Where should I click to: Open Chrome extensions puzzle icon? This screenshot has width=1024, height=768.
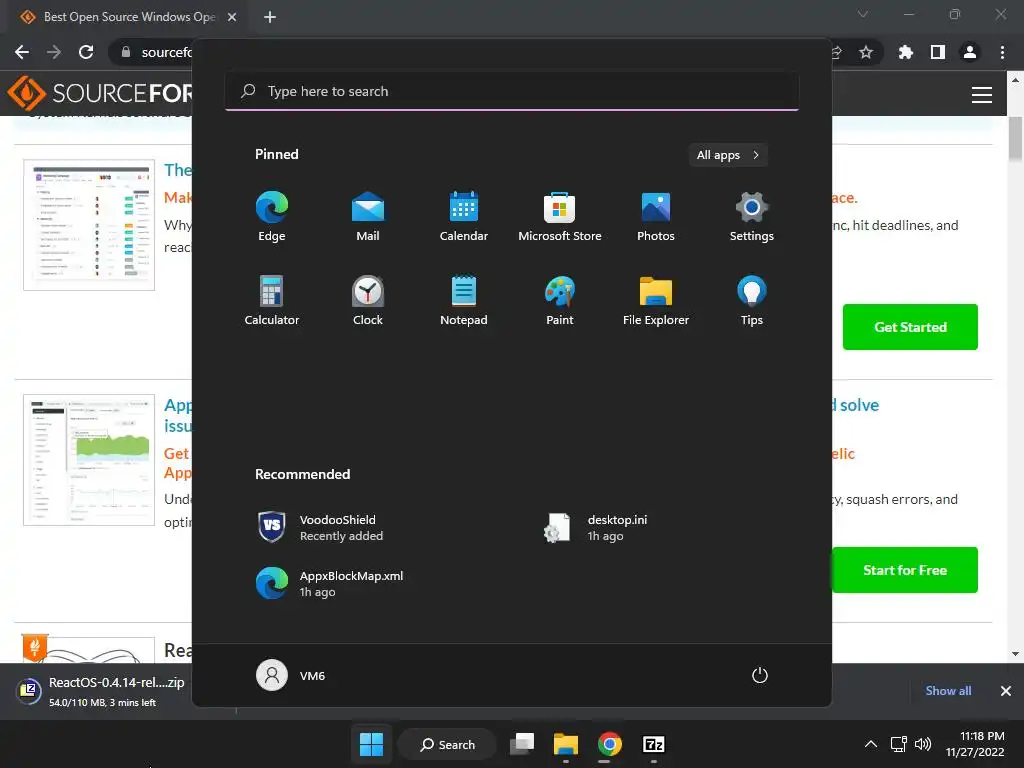[x=905, y=52]
